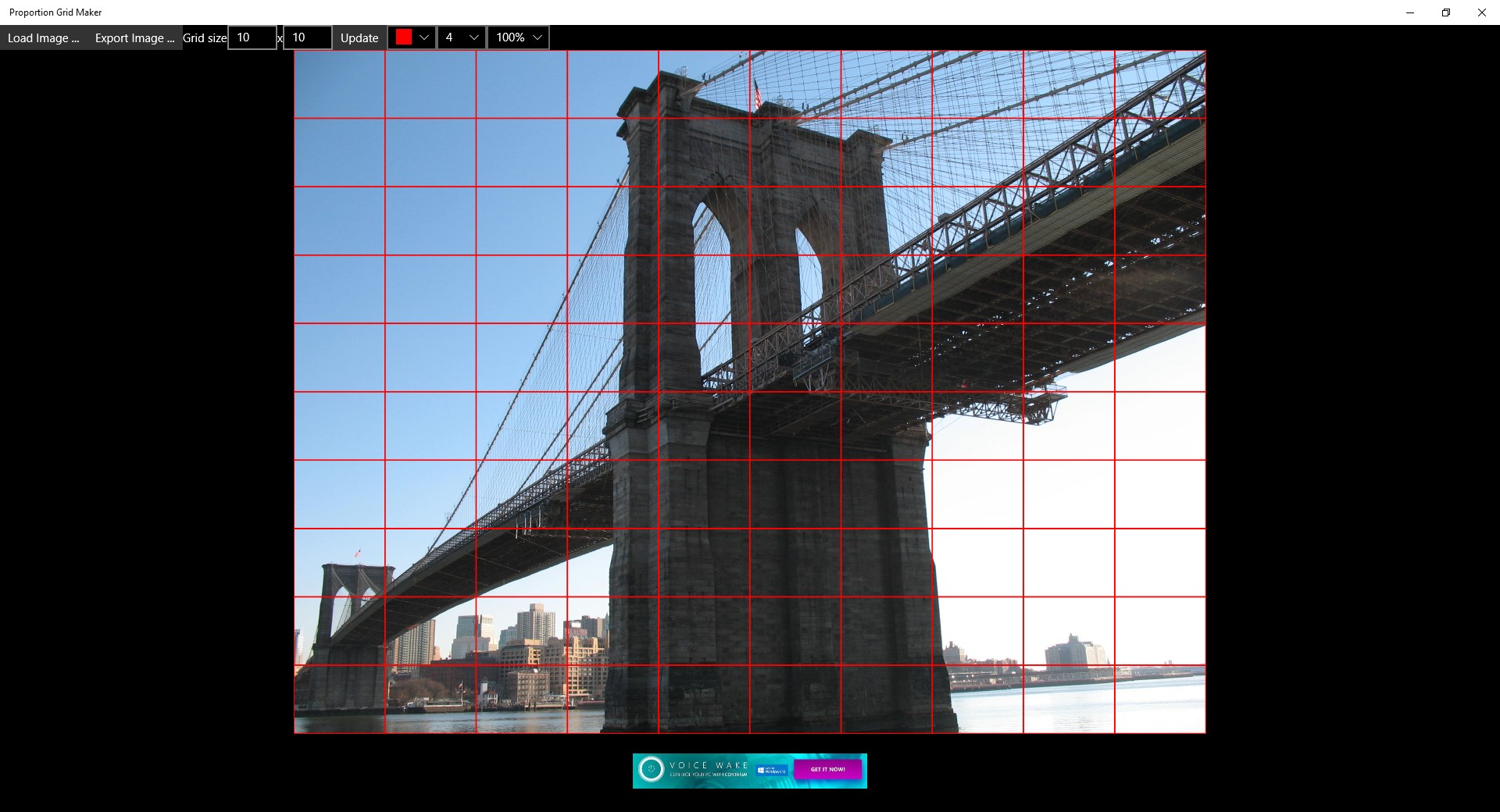Click the Proportion Grid Maker title text
1500x812 pixels.
(x=55, y=12)
